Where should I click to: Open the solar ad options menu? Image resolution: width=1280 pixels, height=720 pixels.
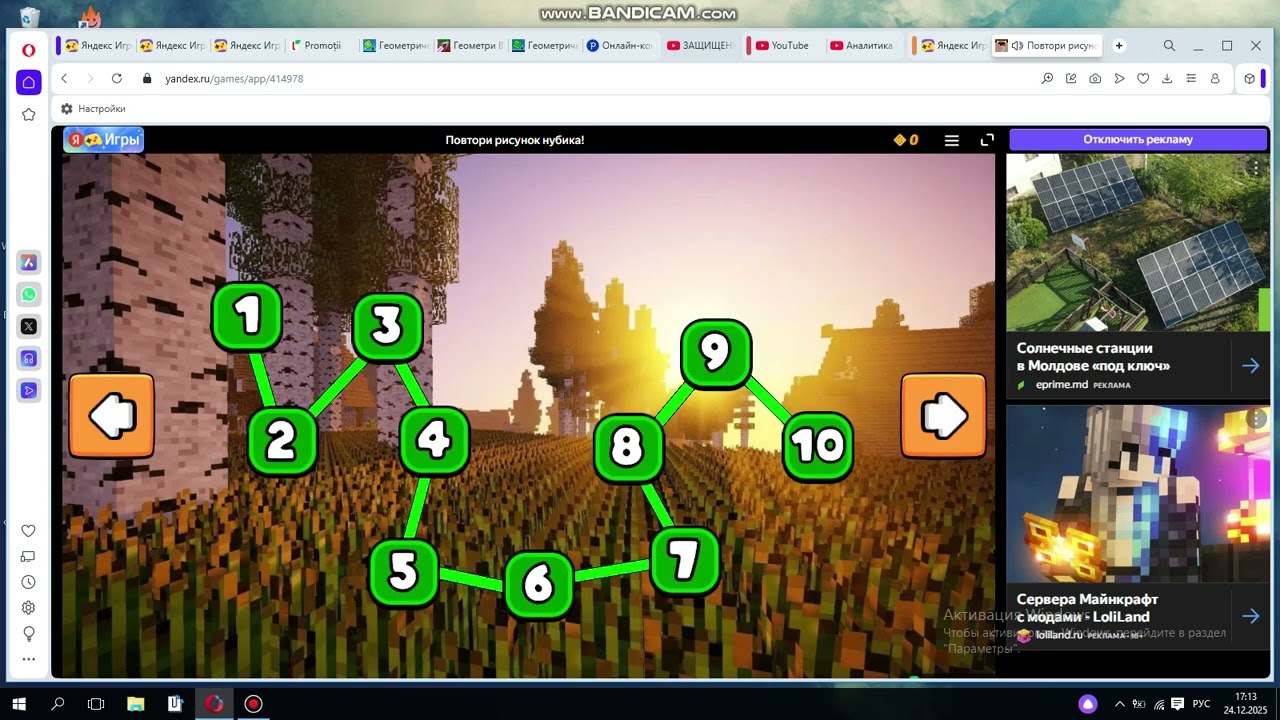tap(1256, 169)
